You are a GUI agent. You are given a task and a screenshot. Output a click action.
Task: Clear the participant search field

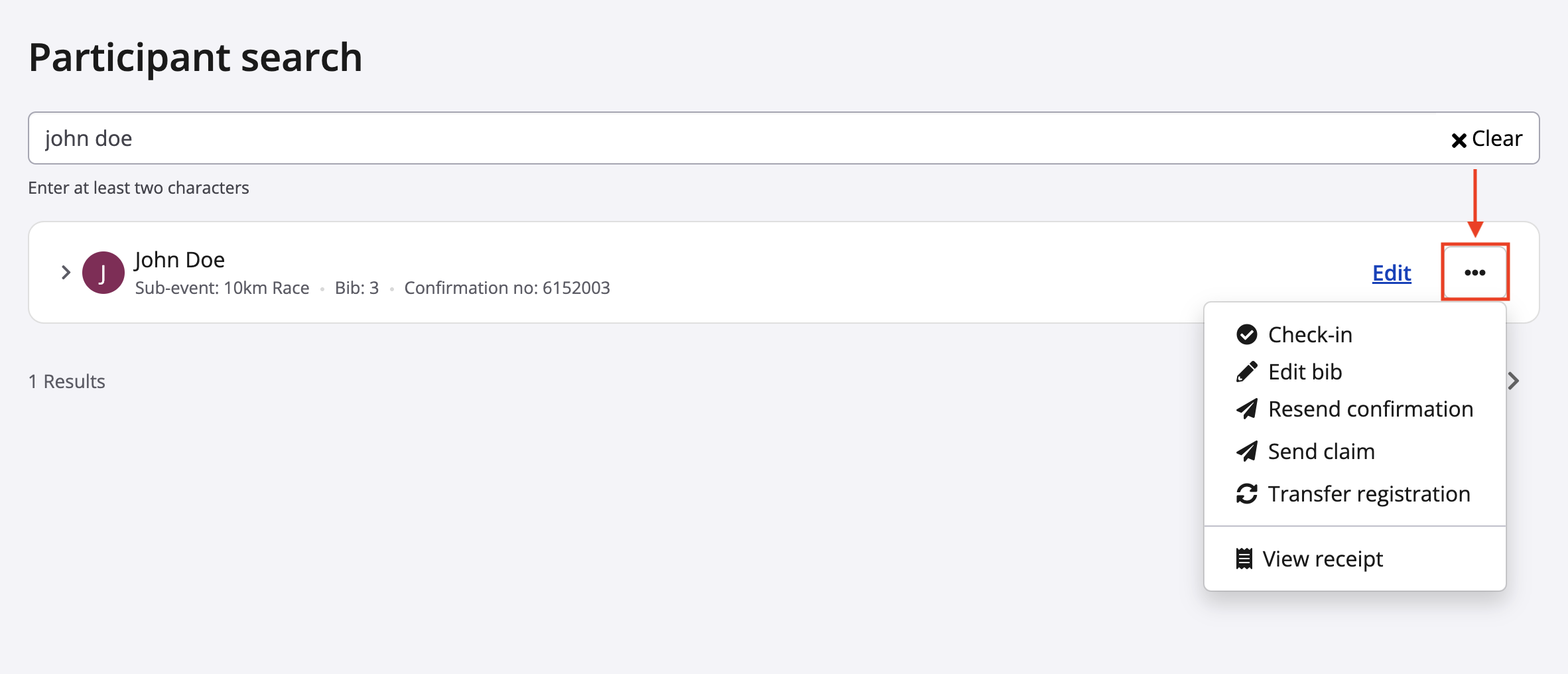1486,139
